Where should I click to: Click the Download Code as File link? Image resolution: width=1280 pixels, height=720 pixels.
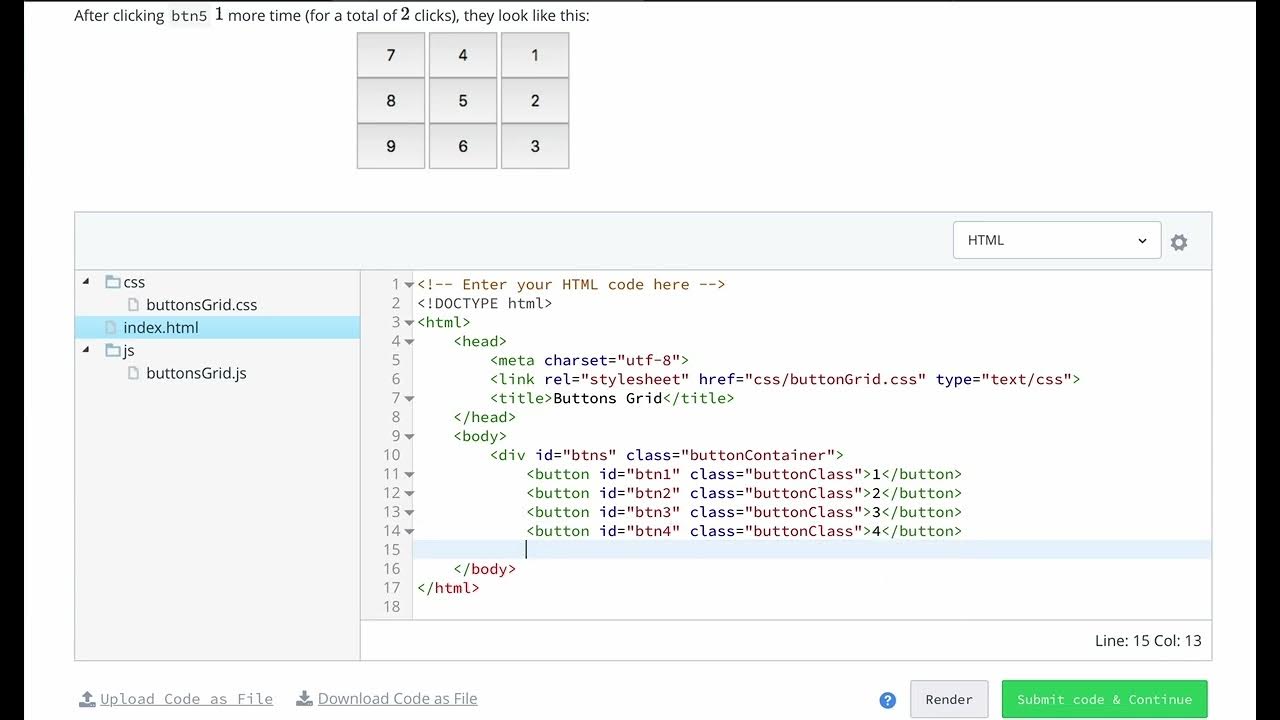pyautogui.click(x=397, y=699)
